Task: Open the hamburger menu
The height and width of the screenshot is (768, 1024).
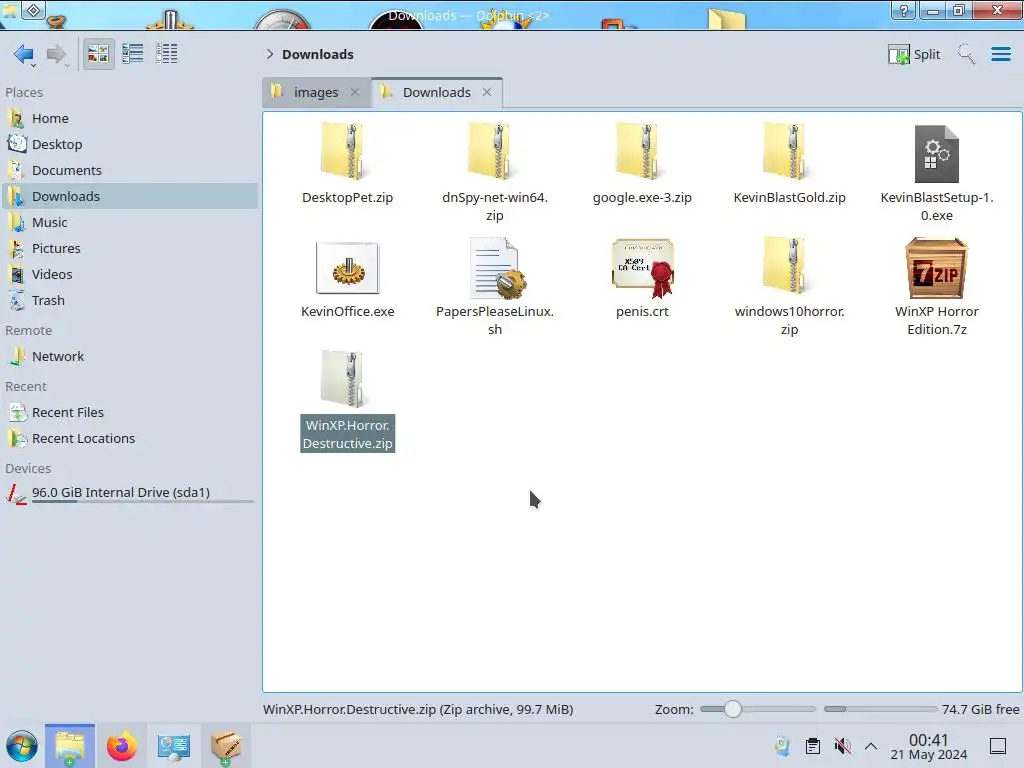Action: 1000,54
